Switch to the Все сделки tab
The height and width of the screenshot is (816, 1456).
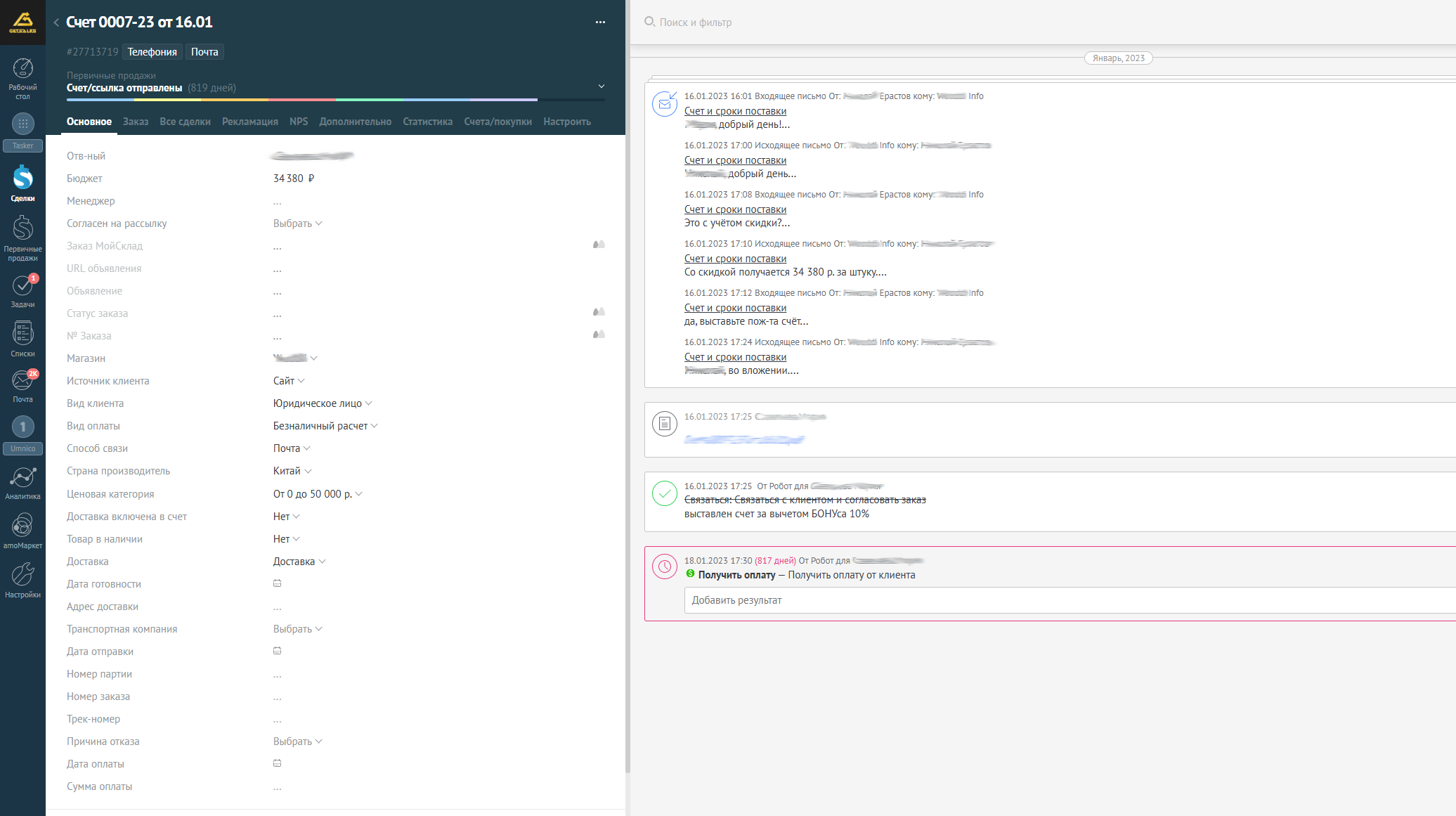pos(185,122)
